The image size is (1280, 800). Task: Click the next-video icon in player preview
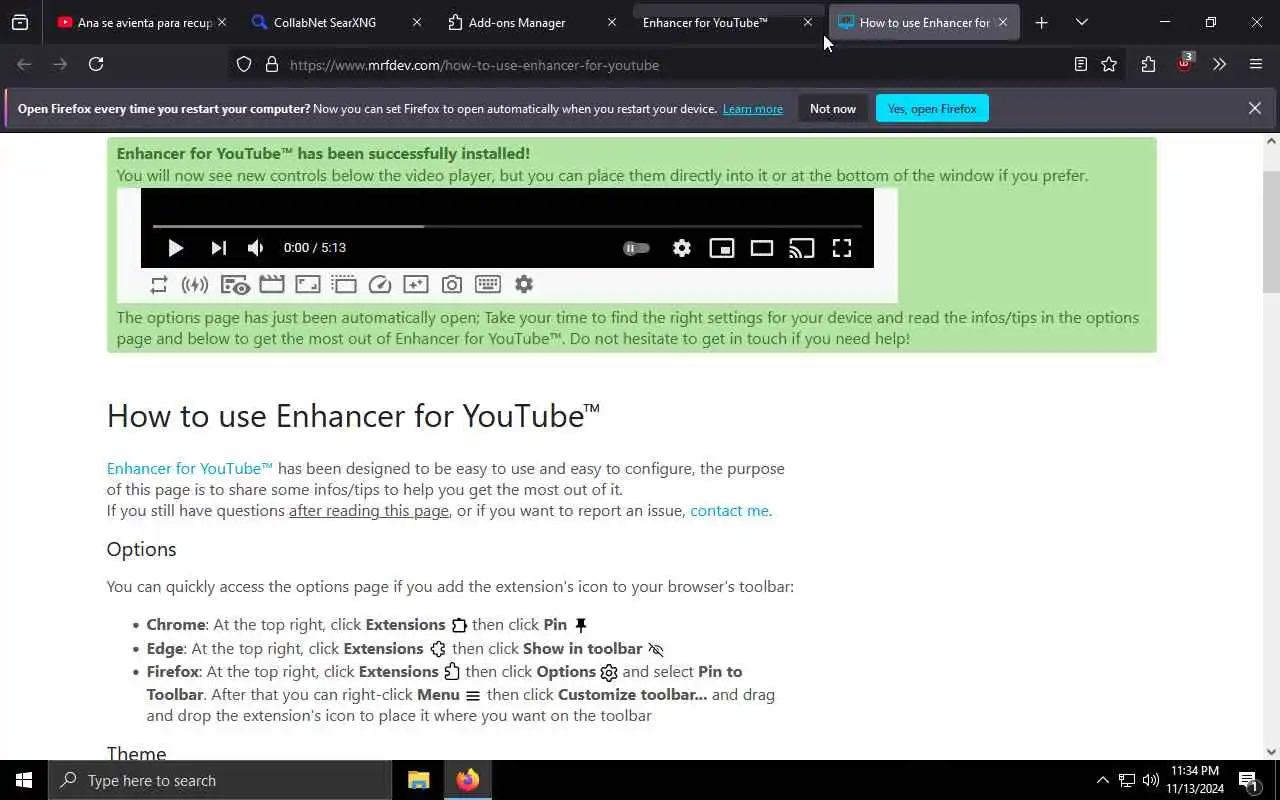pyautogui.click(x=218, y=248)
